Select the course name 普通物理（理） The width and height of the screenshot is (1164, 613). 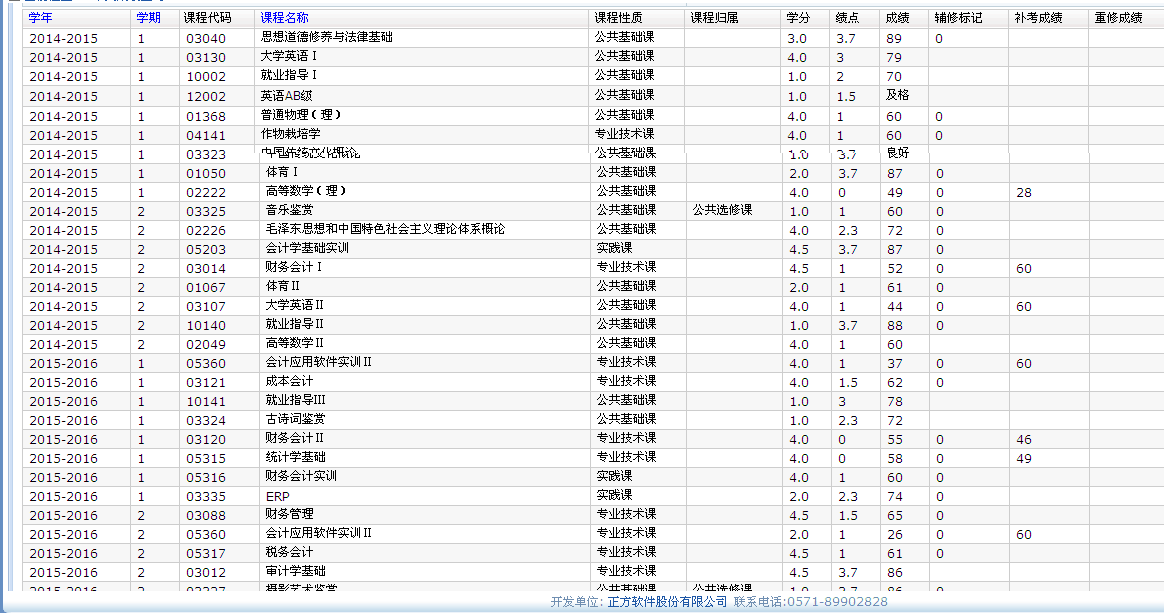301,115
